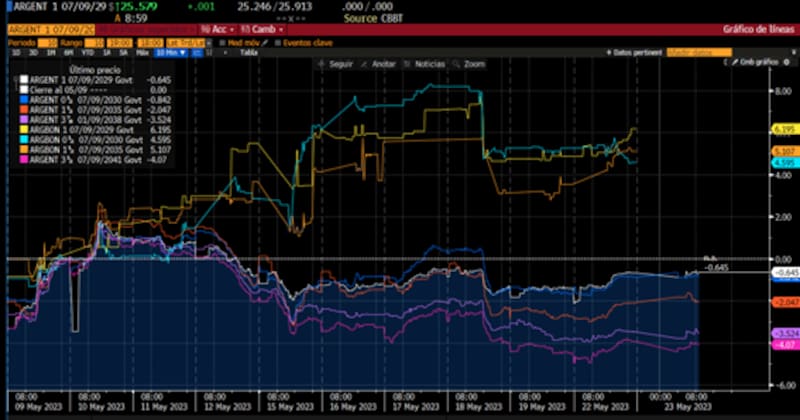Click the Datos pertinent button
The height and width of the screenshot is (420, 800).
[x=633, y=51]
